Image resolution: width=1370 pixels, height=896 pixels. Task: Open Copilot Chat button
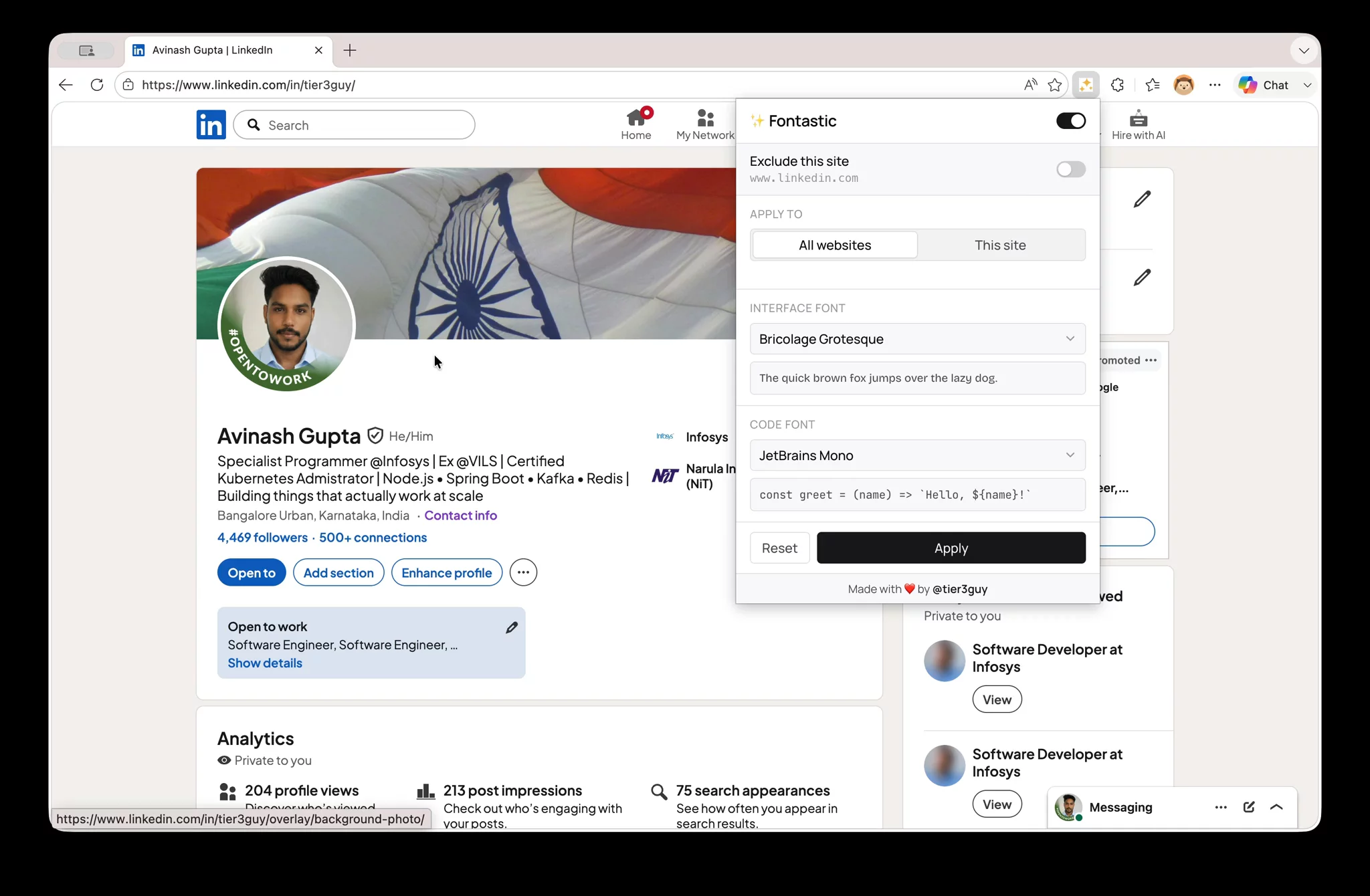pyautogui.click(x=1264, y=85)
